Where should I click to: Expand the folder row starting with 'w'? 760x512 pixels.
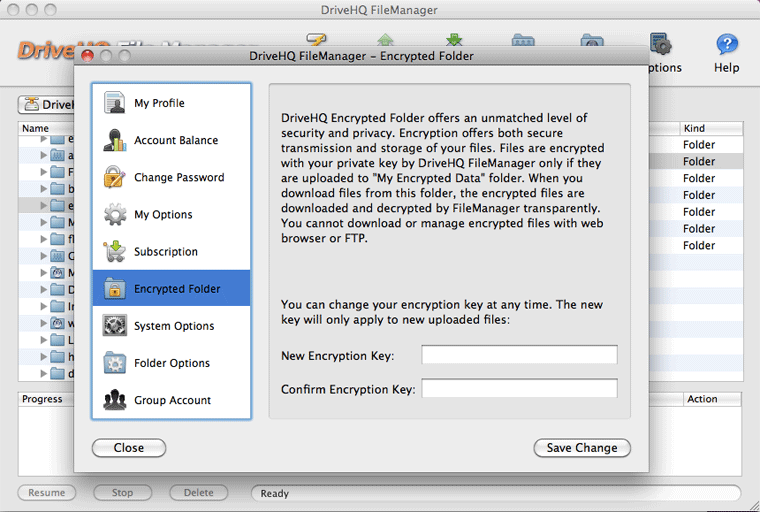click(x=43, y=323)
